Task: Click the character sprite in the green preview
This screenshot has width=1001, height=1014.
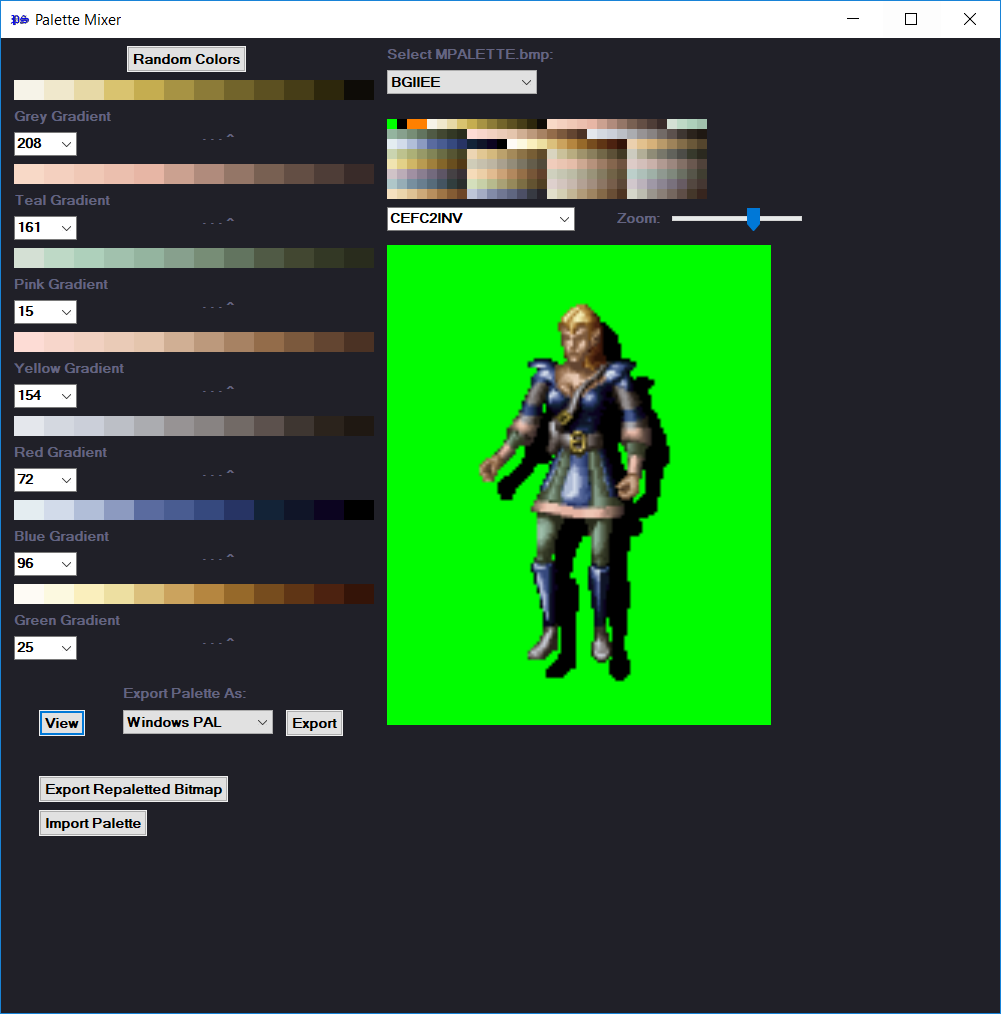Action: click(574, 491)
